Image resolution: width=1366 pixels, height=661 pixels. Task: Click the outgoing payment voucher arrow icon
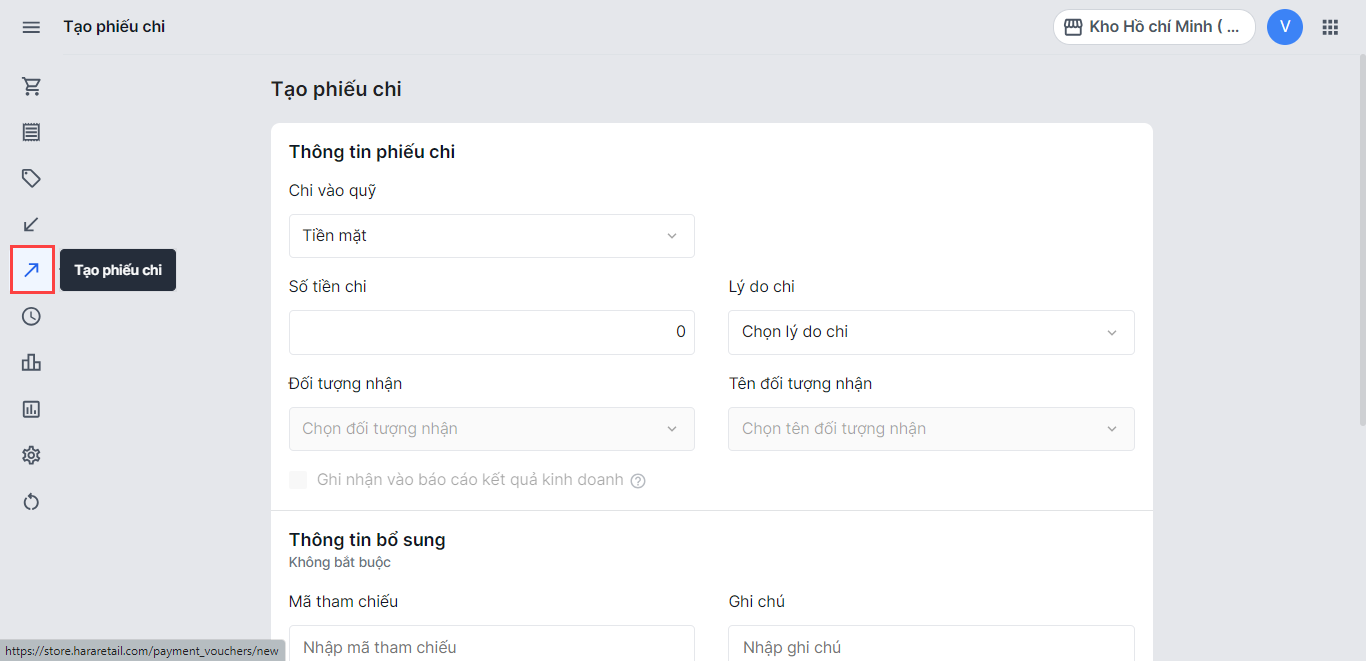pyautogui.click(x=32, y=270)
